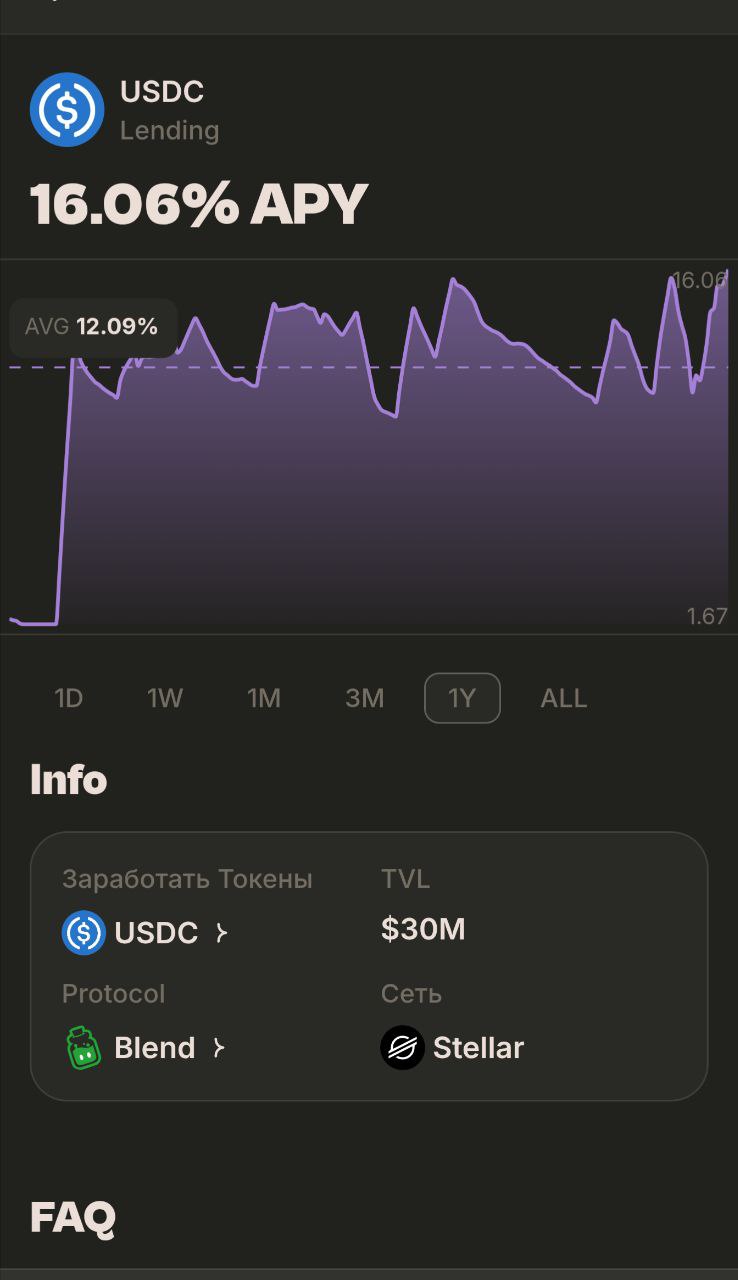Select the 1D time range
Viewport: 738px width, 1280px height.
tap(68, 698)
